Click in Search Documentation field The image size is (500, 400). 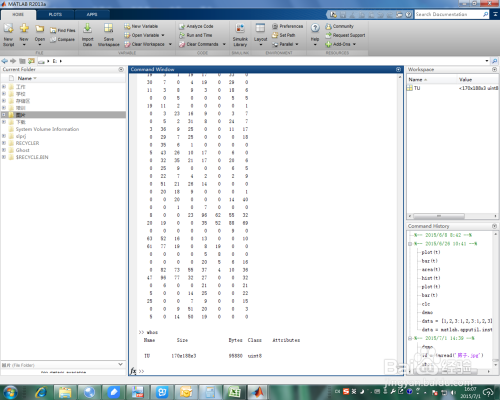pyautogui.click(x=448, y=14)
